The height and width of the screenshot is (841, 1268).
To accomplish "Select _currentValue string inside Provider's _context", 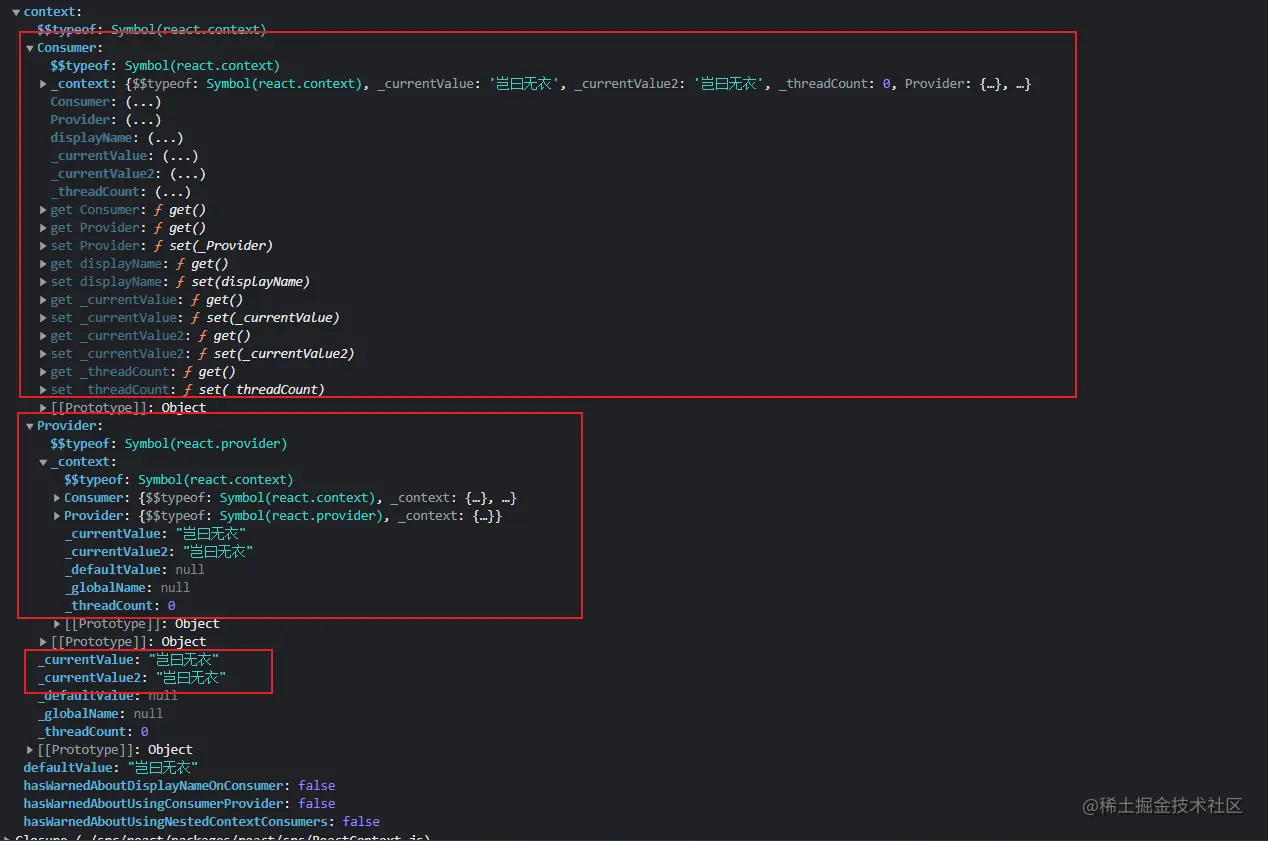I will point(210,534).
